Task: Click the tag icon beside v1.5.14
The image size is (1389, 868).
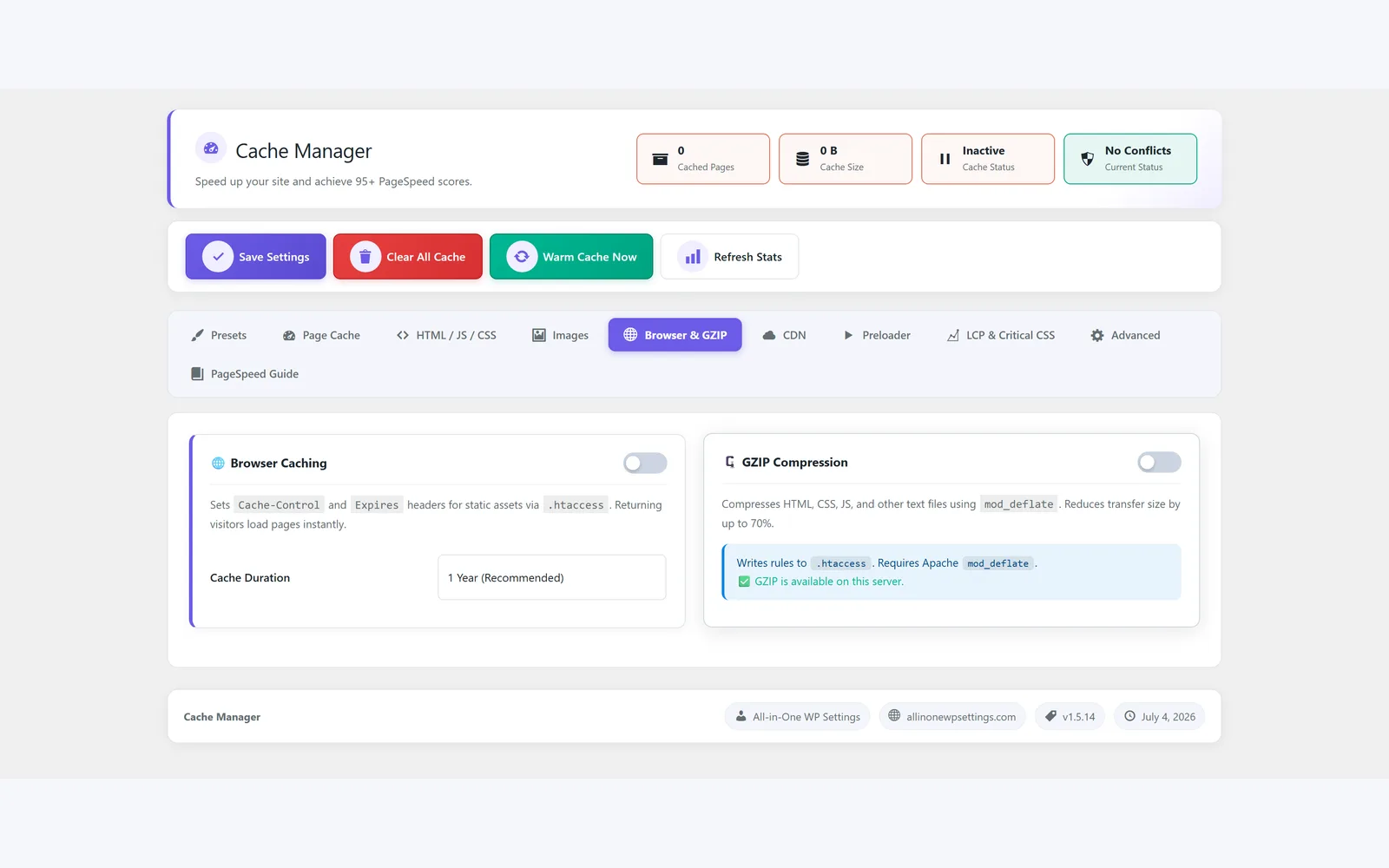Action: click(1050, 716)
